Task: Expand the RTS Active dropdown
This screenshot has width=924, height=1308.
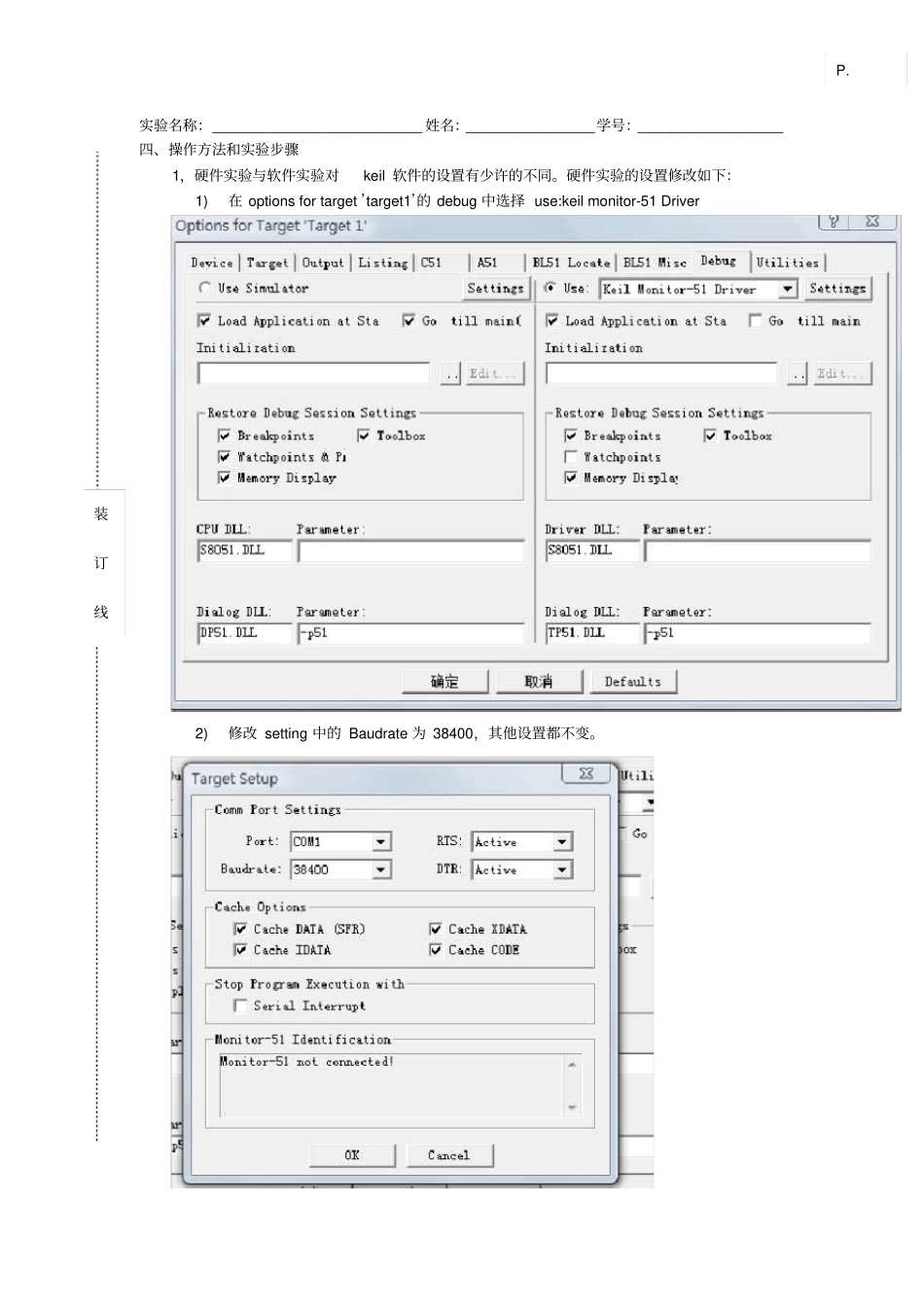Action: coord(562,842)
